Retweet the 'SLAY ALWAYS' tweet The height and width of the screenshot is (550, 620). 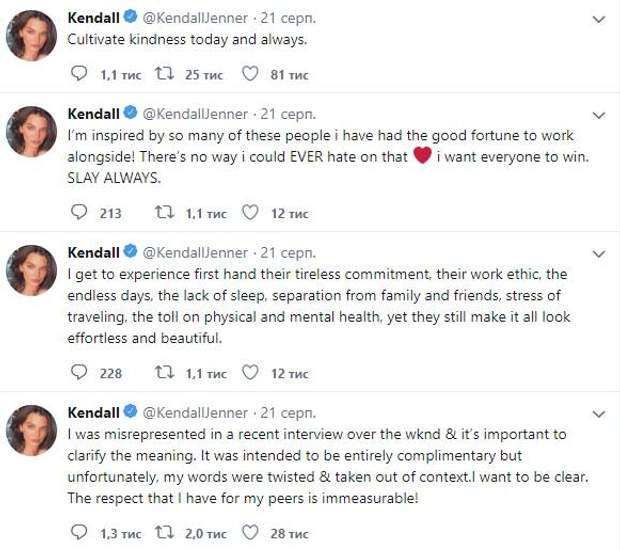point(164,212)
